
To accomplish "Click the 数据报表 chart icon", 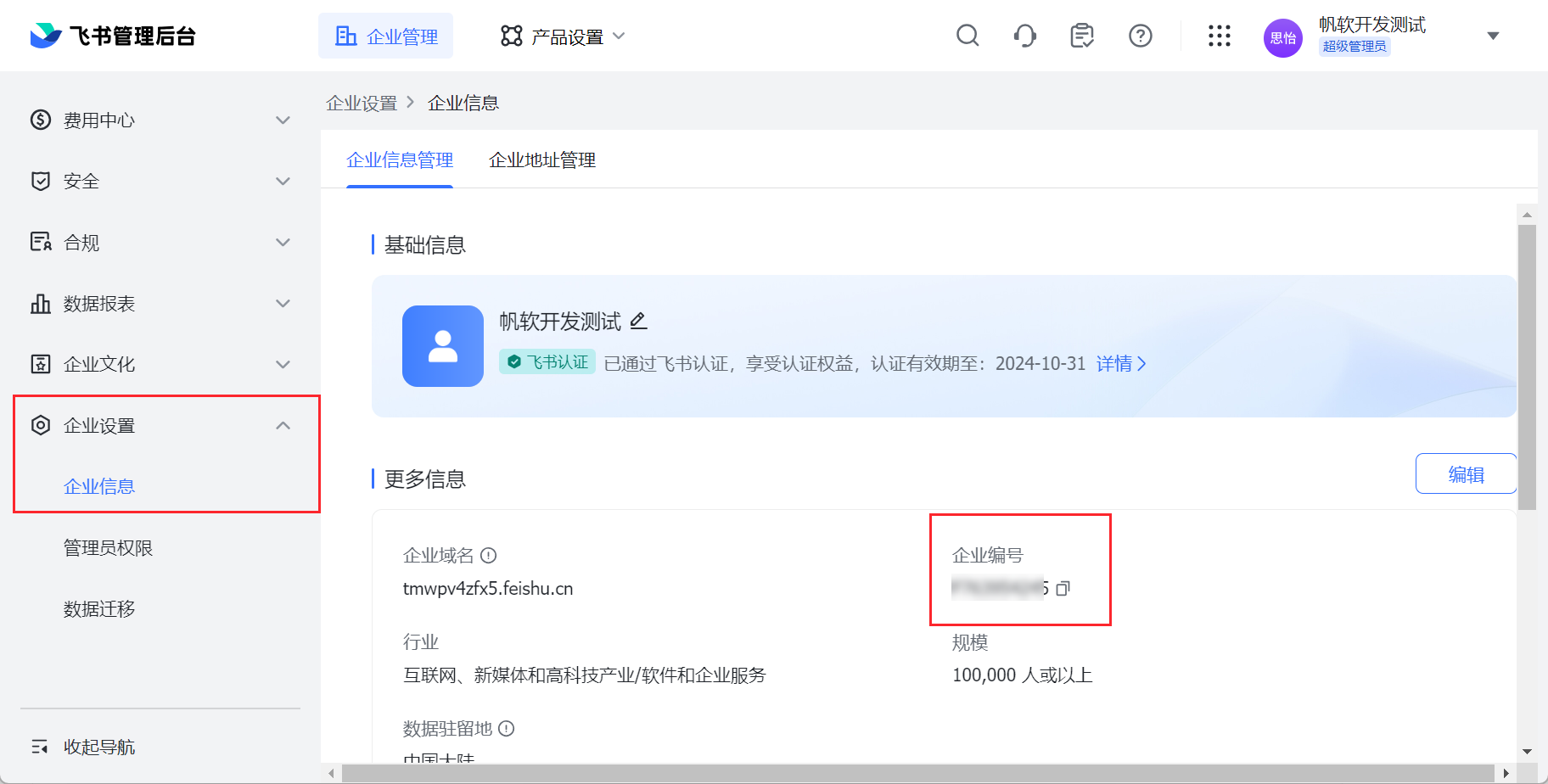I will tap(41, 303).
